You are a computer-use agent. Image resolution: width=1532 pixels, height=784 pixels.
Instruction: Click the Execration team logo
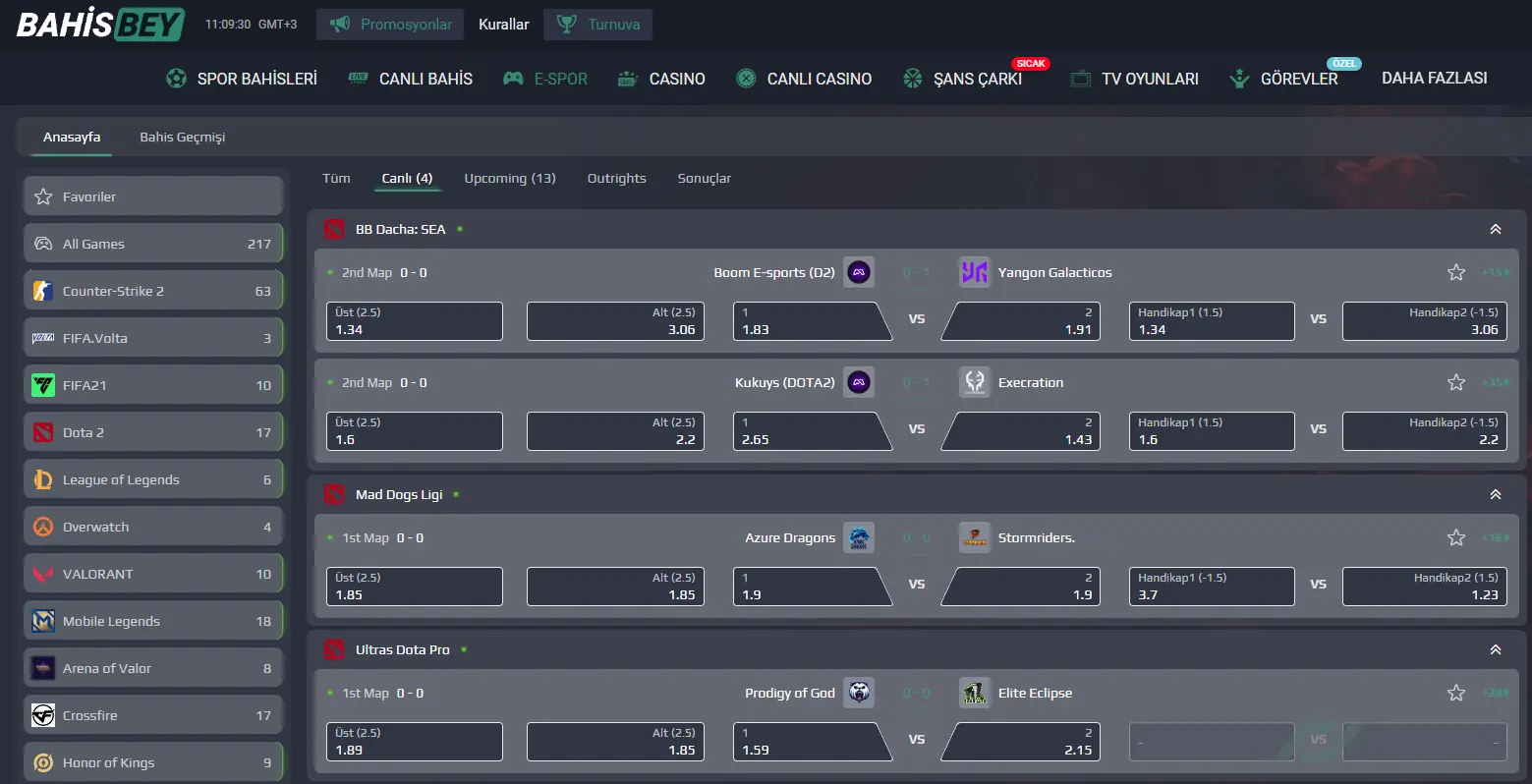coord(974,382)
